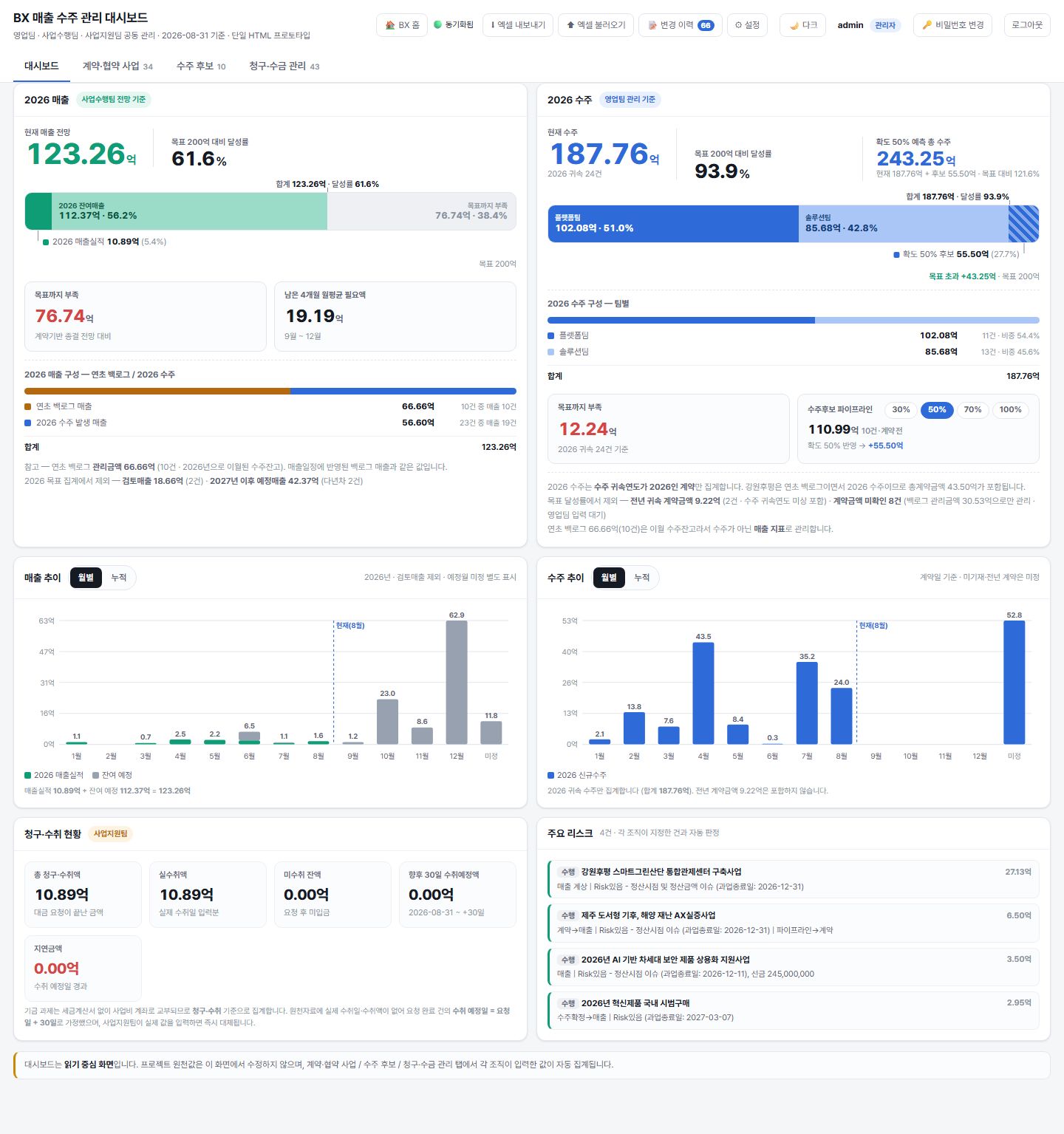The image size is (1064, 1134).
Task: Click 비밀번호 변경 key button
Action: [x=952, y=25]
